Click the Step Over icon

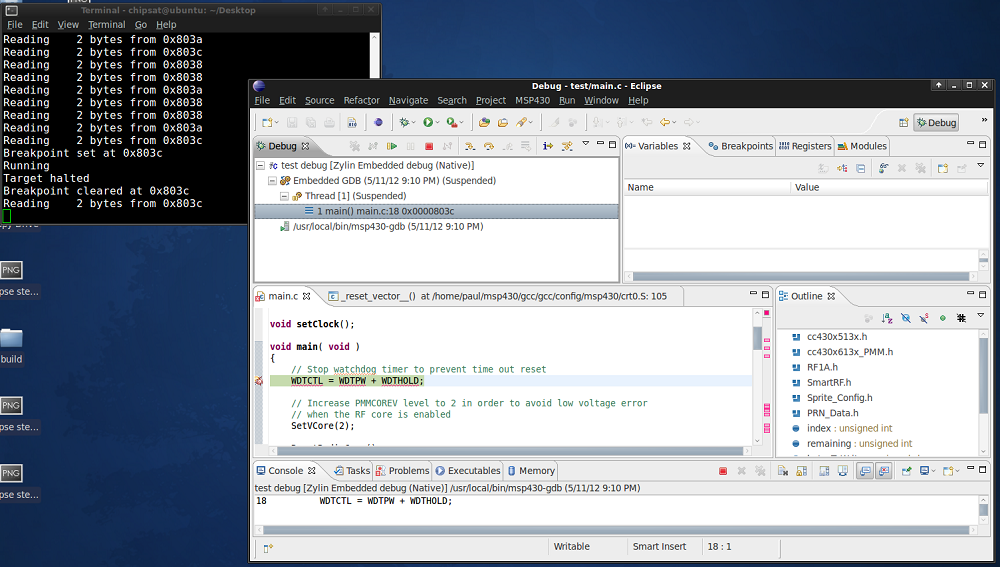[489, 146]
